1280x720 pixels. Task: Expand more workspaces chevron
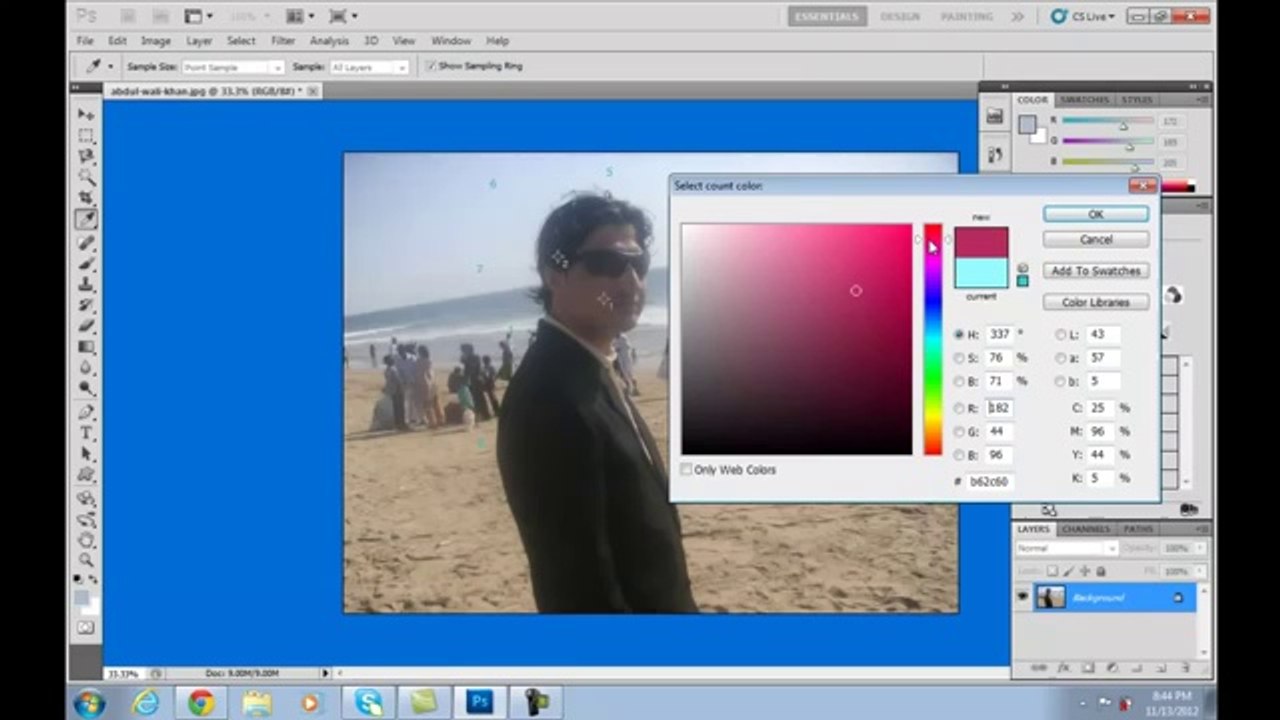(1018, 16)
